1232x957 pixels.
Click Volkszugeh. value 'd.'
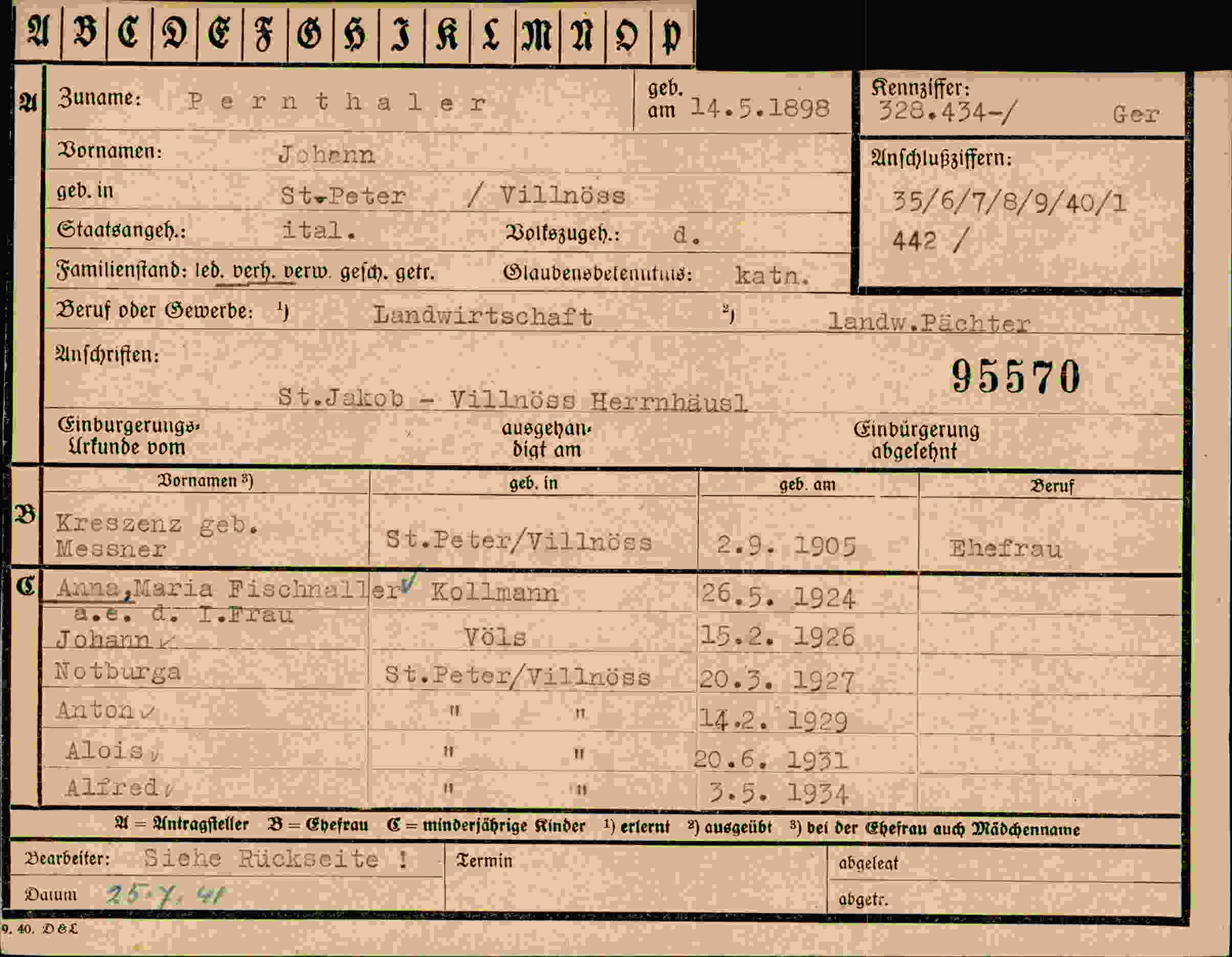coord(687,235)
